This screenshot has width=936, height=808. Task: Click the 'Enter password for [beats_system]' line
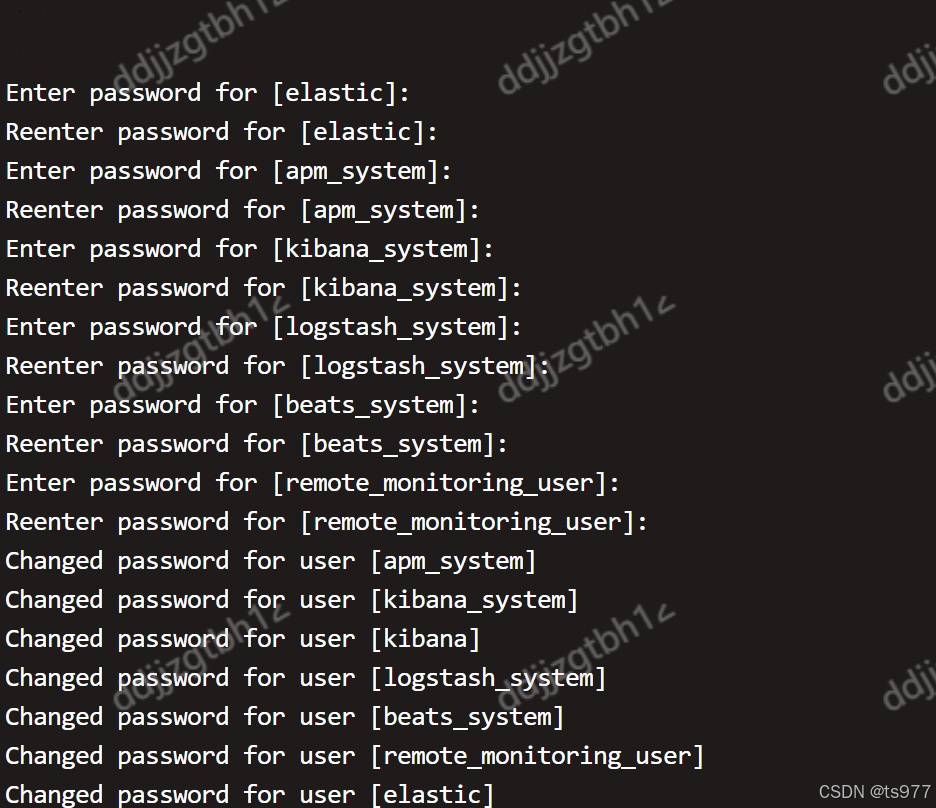(242, 405)
